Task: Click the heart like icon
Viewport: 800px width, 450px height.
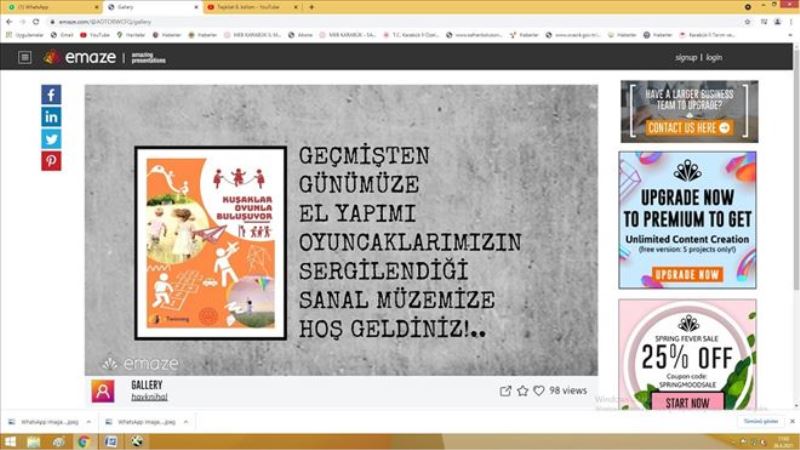Action: coord(539,391)
